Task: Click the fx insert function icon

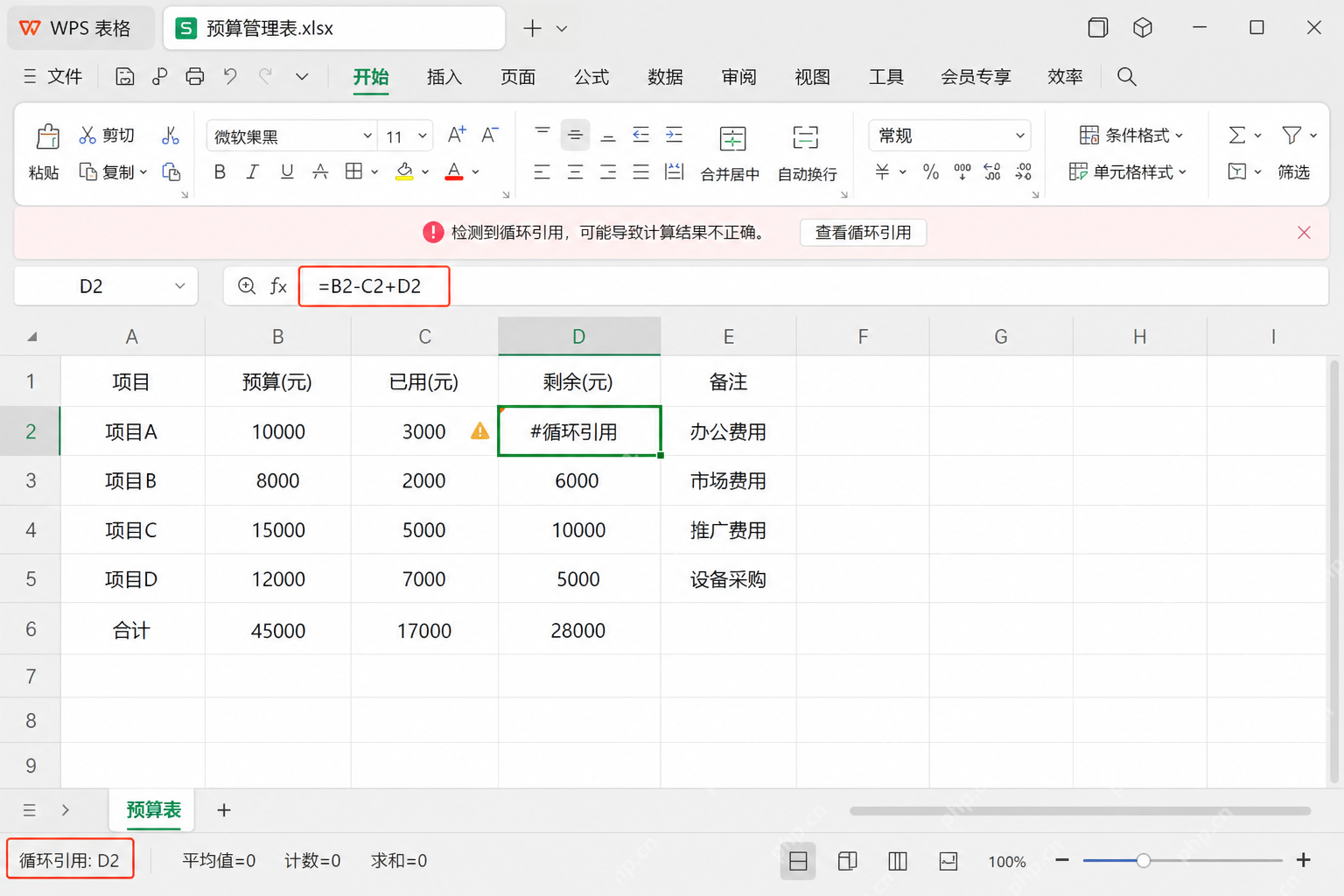Action: tap(278, 286)
